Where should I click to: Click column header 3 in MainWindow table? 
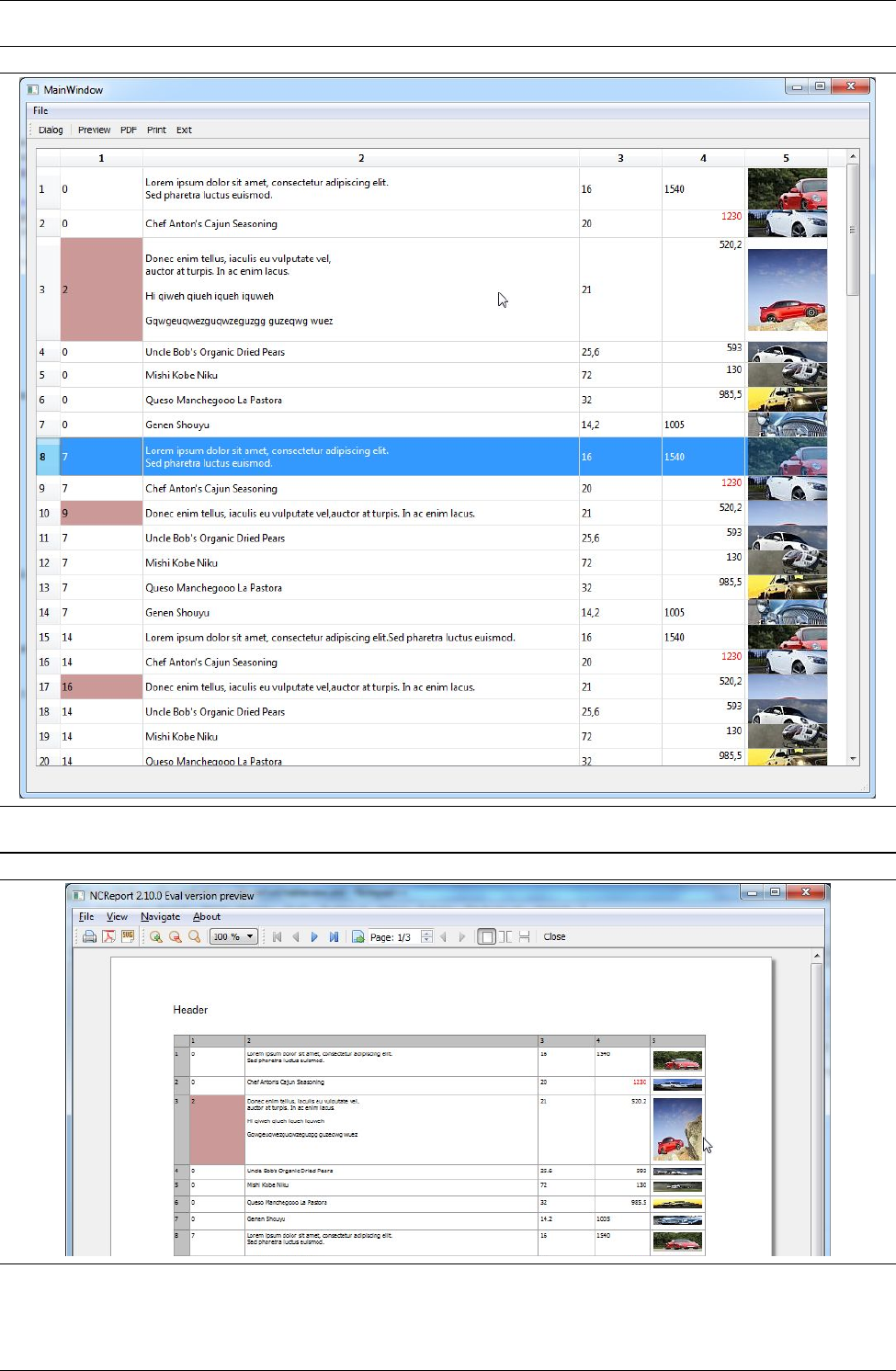pos(620,158)
